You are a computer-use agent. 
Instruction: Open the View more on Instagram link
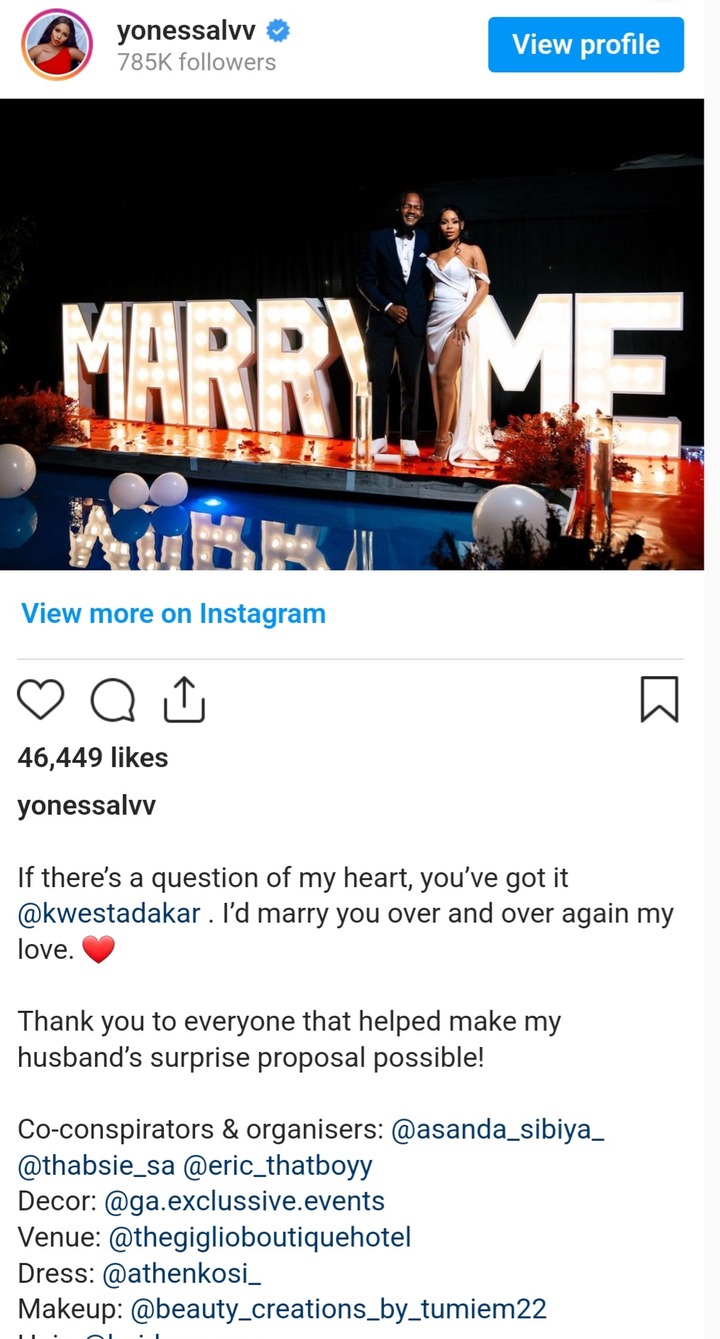click(x=173, y=613)
